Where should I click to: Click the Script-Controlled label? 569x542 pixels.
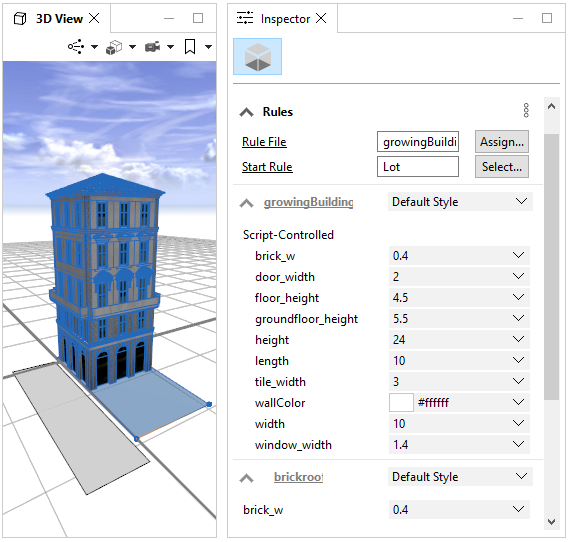288,235
